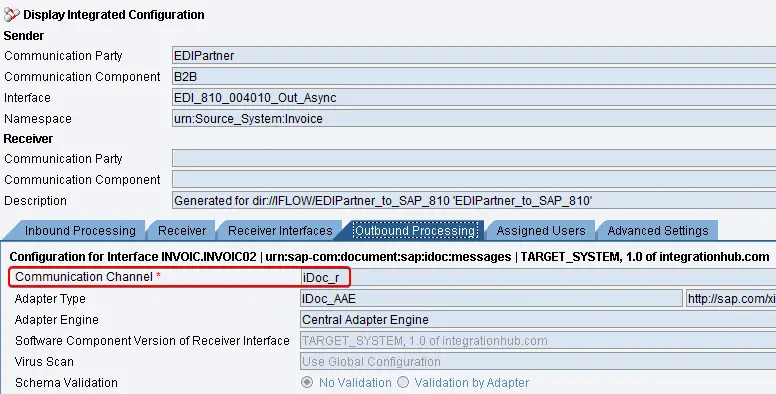Screen dimensions: 776x394
Task: Select the Outbound Processing tab
Action: [x=416, y=231]
